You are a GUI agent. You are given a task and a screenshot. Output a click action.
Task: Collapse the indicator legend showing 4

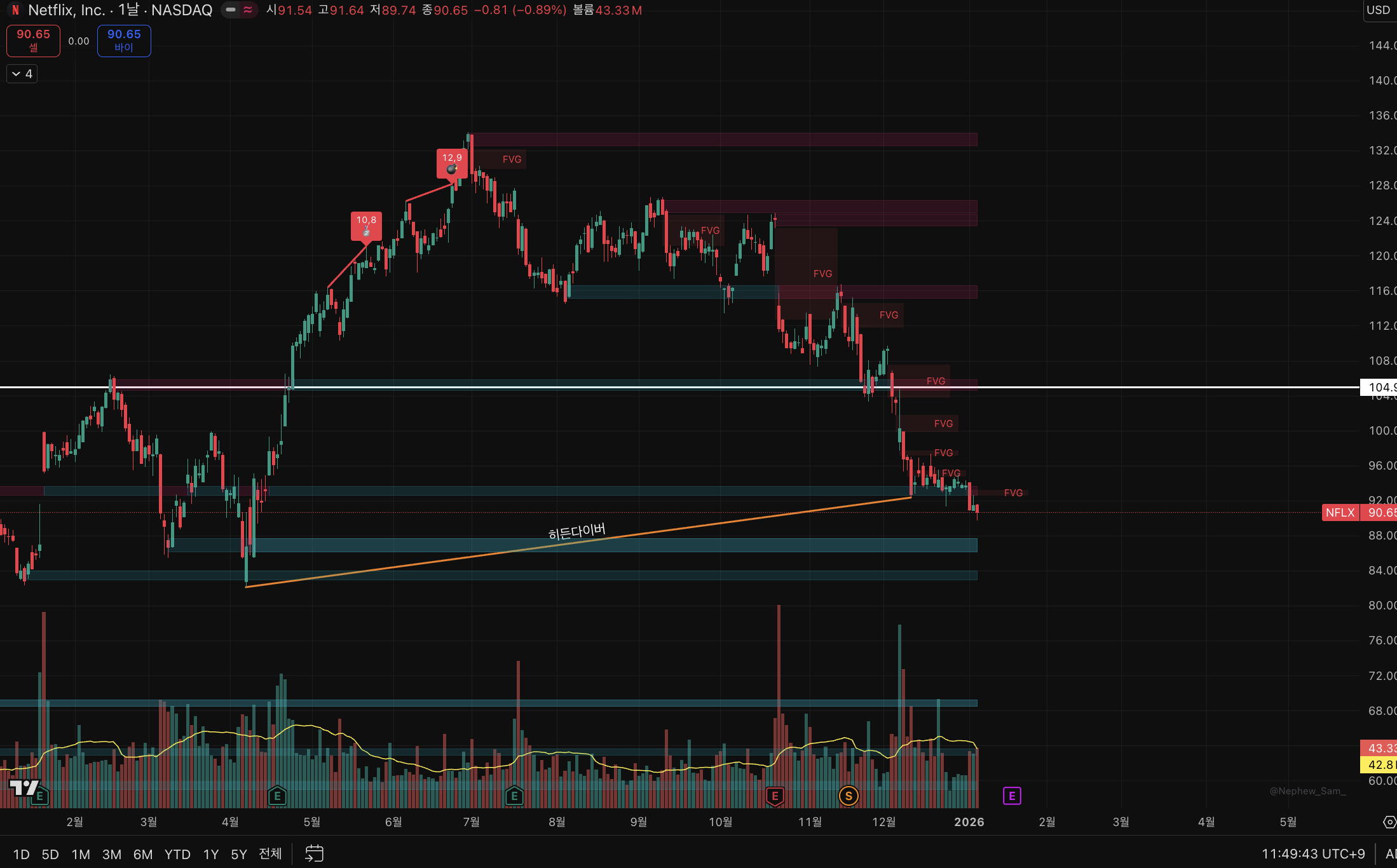pyautogui.click(x=22, y=74)
